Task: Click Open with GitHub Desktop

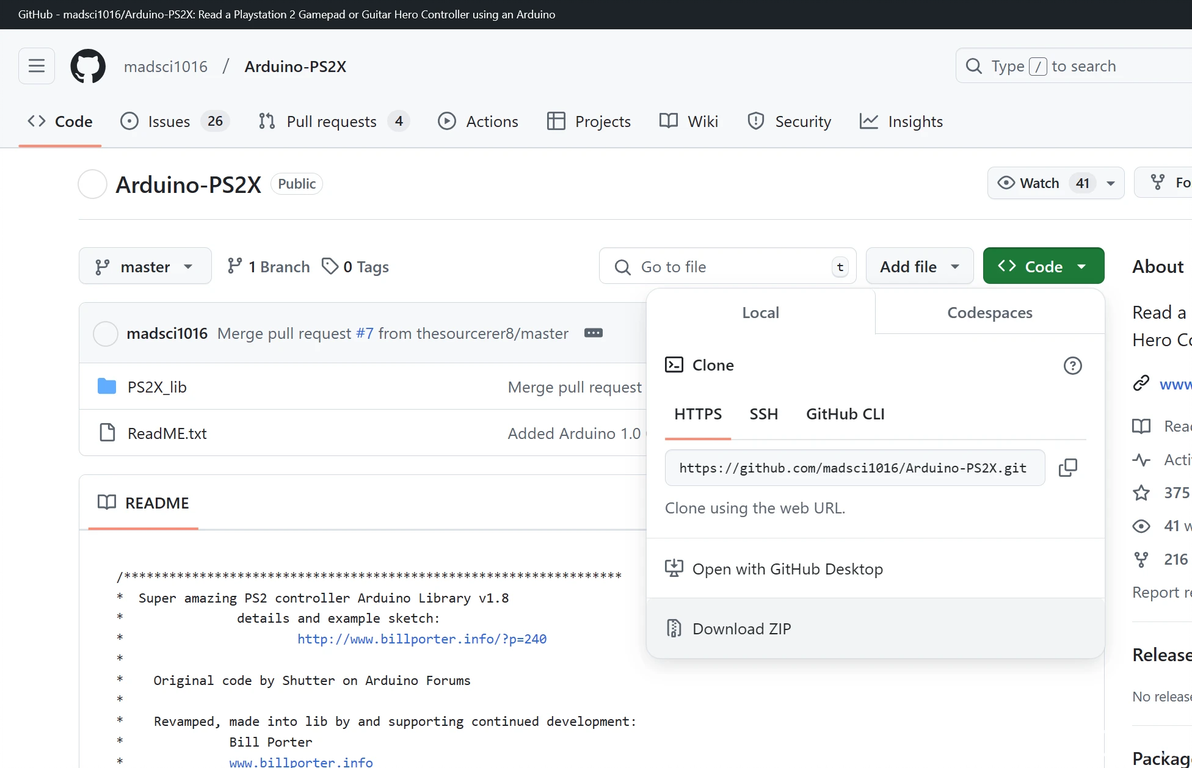Action: (787, 569)
